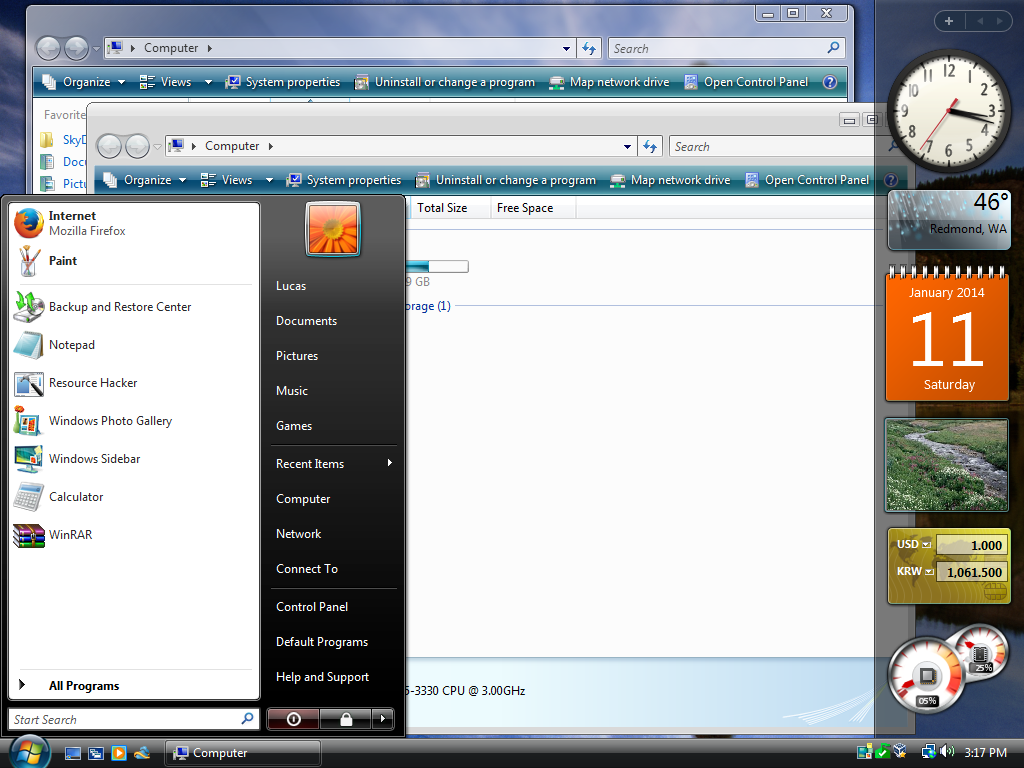Click Switch between windows quick launch icon

(95, 753)
